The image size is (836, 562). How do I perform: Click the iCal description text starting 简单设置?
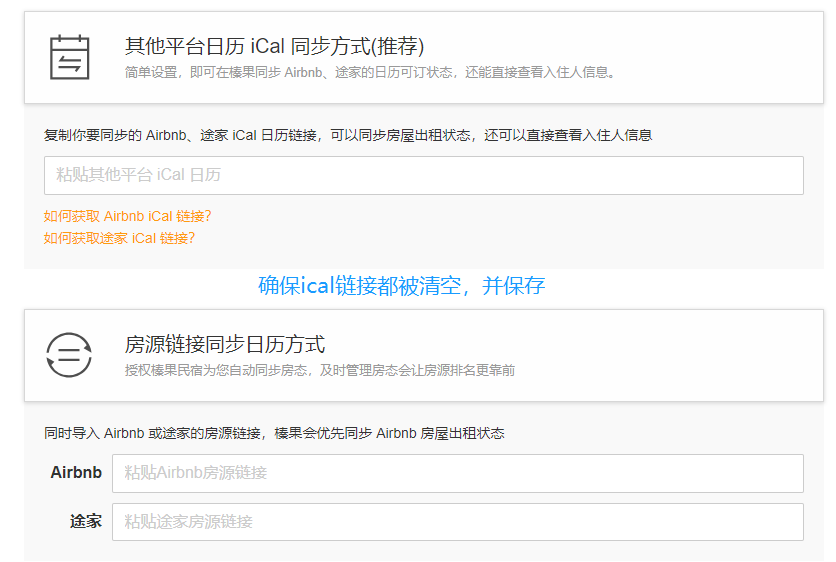[x=369, y=73]
